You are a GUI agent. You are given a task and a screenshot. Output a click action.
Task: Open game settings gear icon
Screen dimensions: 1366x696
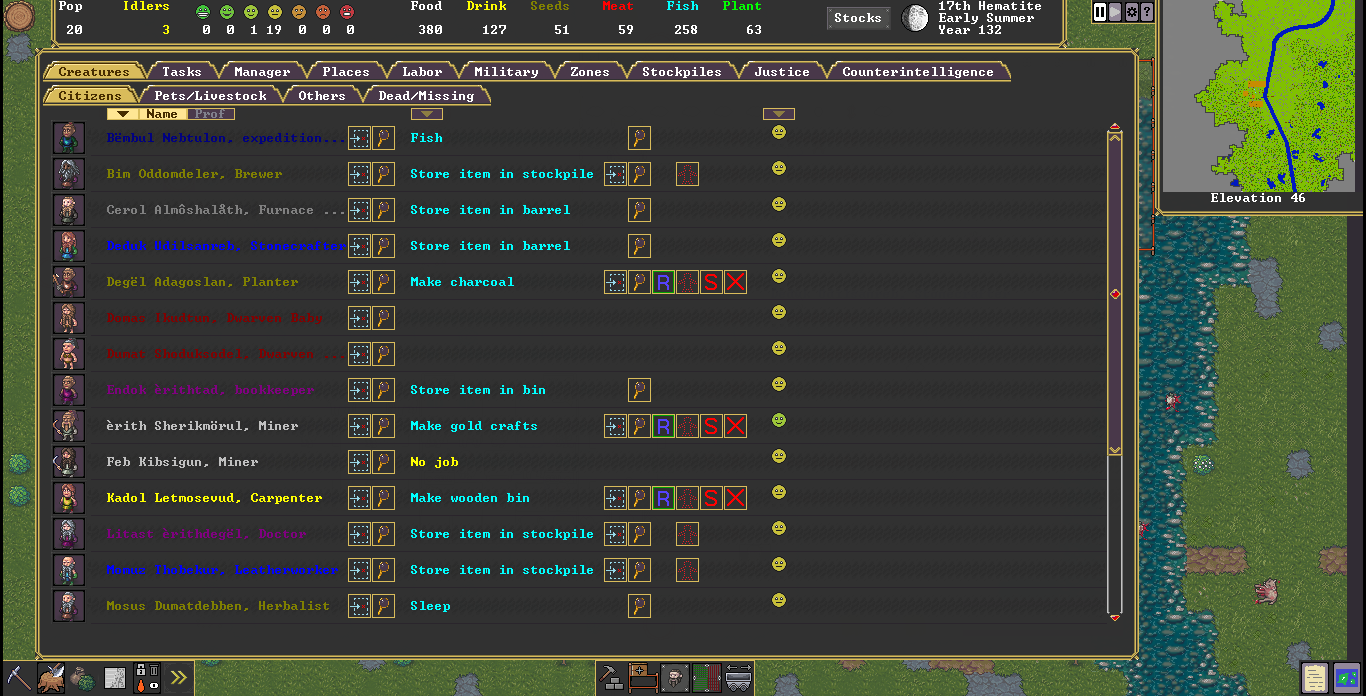1131,12
